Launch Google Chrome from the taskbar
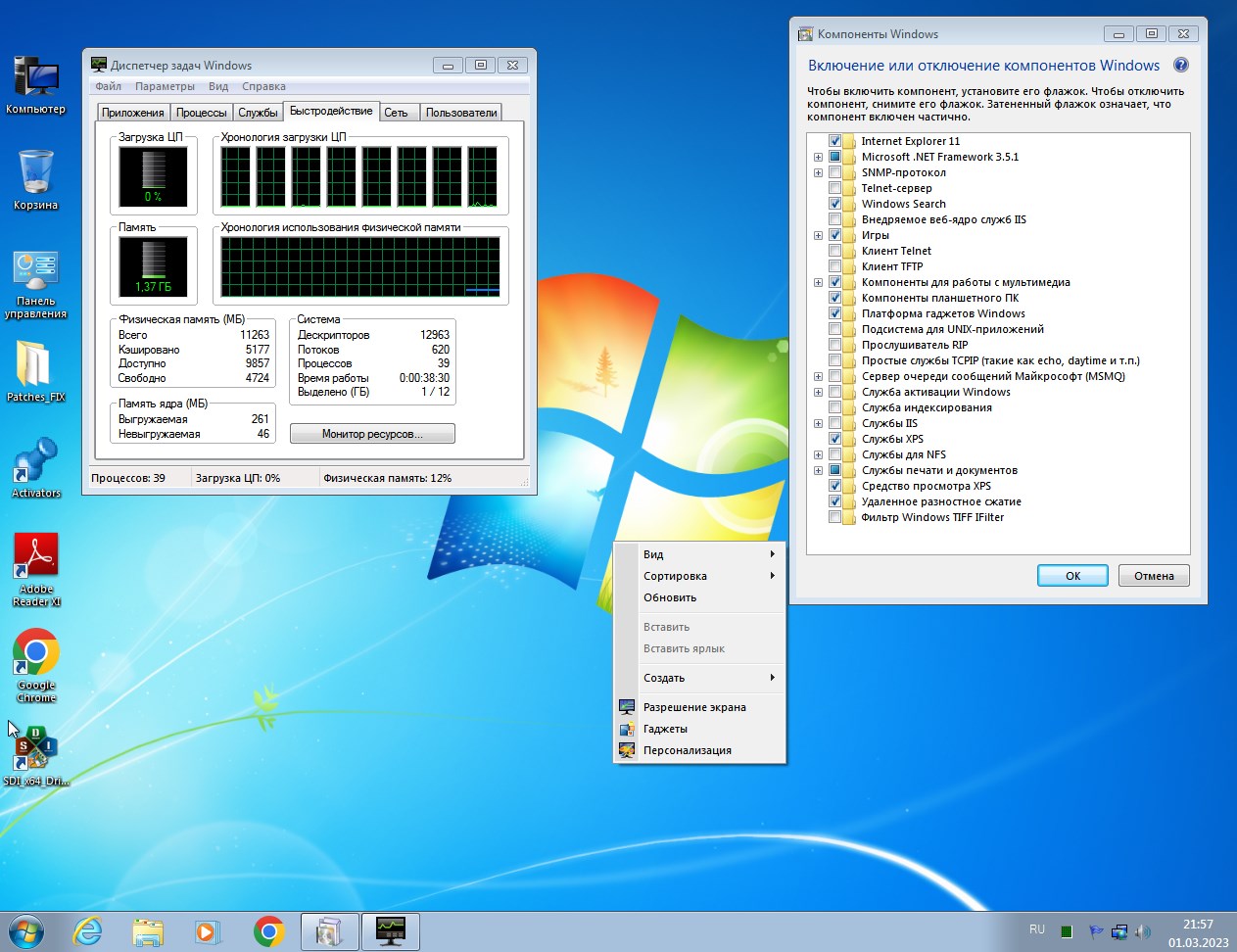 (x=267, y=931)
